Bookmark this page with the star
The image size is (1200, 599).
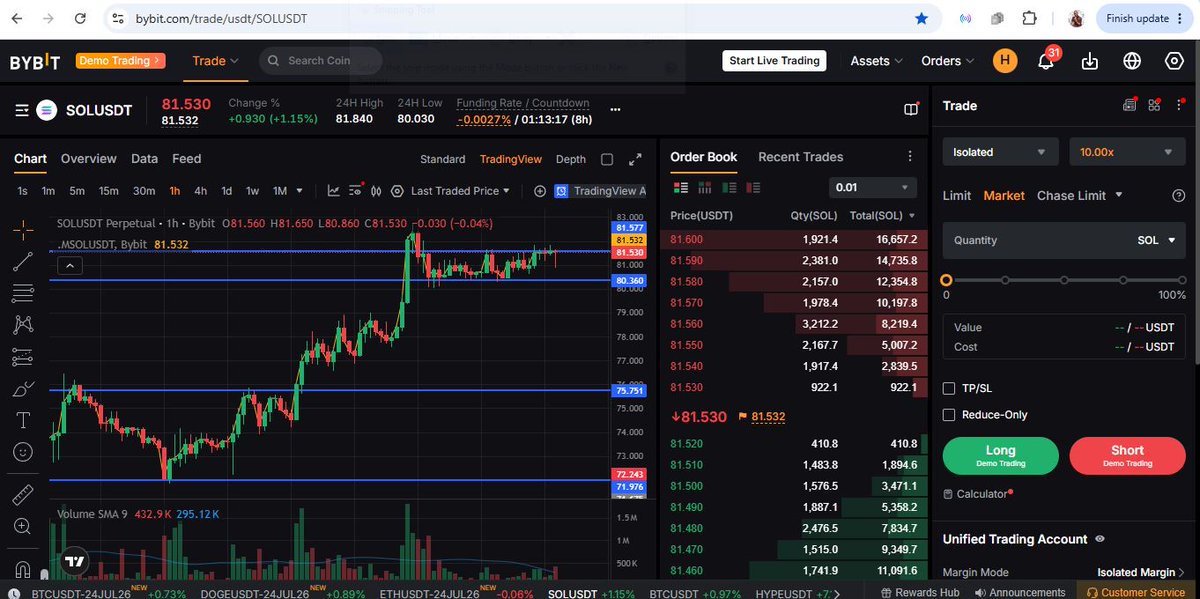tap(921, 18)
